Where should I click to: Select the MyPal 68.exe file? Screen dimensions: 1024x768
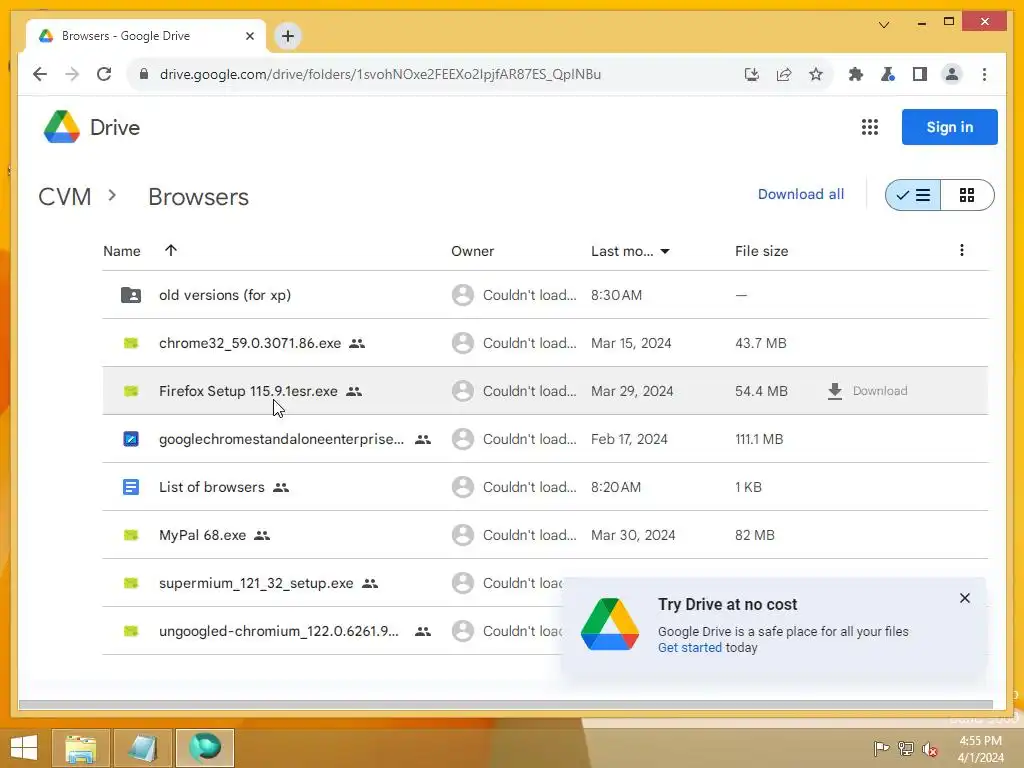tap(202, 536)
